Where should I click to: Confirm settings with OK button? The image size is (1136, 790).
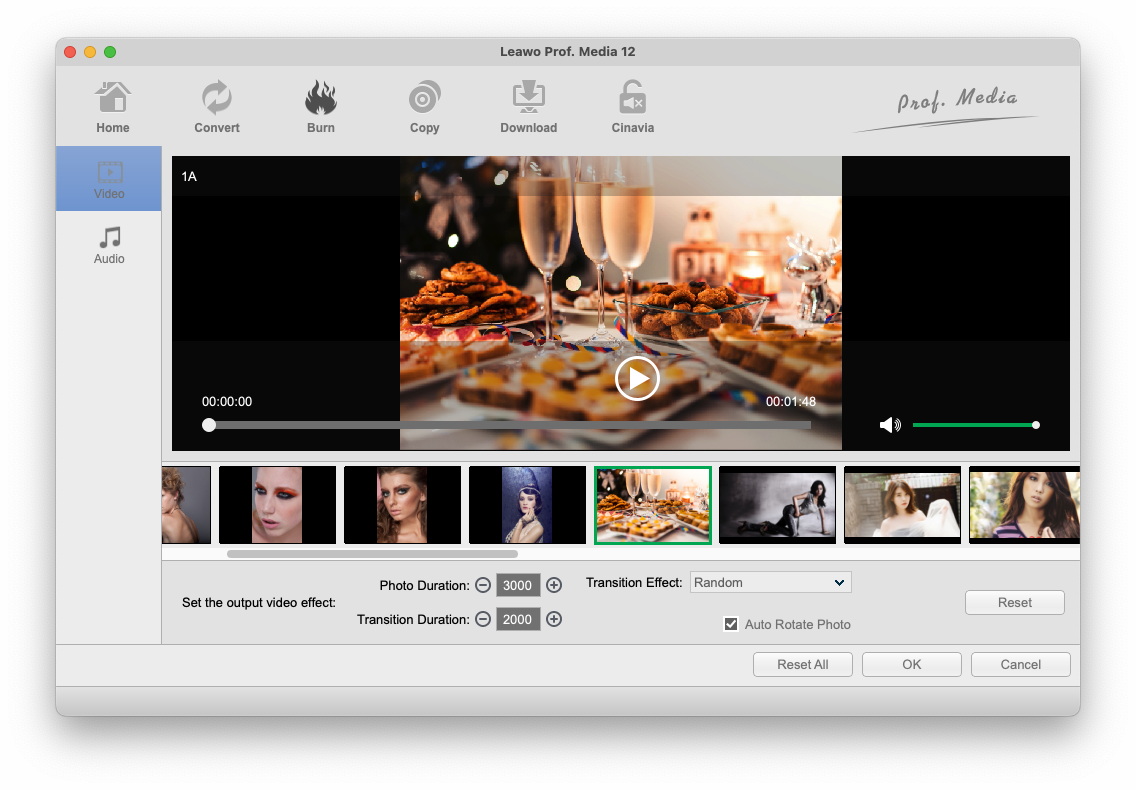[x=911, y=665]
